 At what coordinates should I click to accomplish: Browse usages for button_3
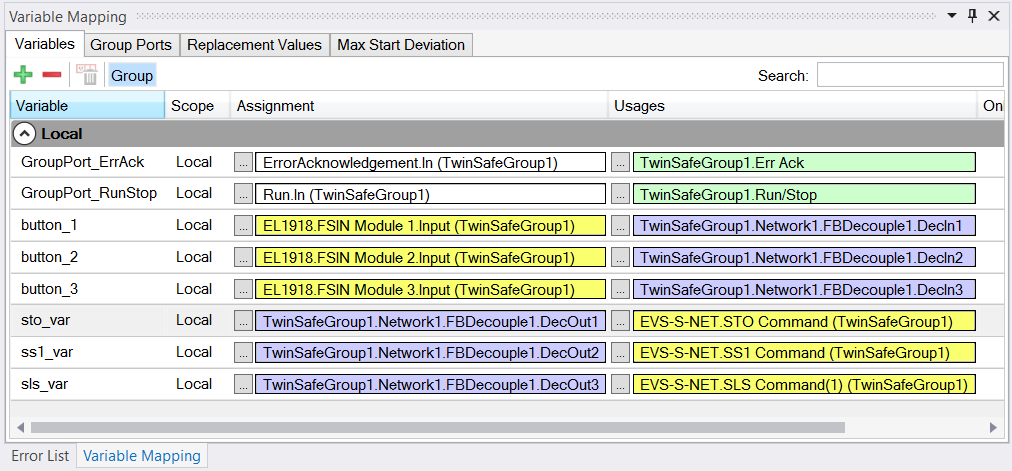tap(620, 290)
